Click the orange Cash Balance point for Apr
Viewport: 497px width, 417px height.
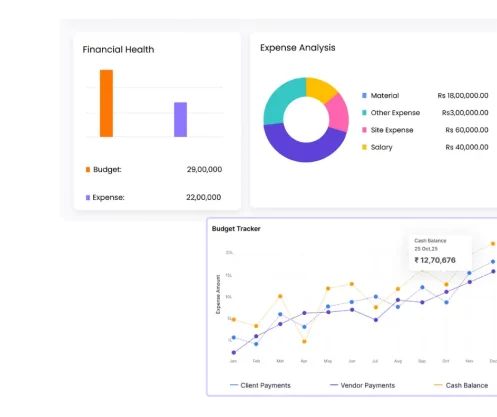click(x=304, y=341)
